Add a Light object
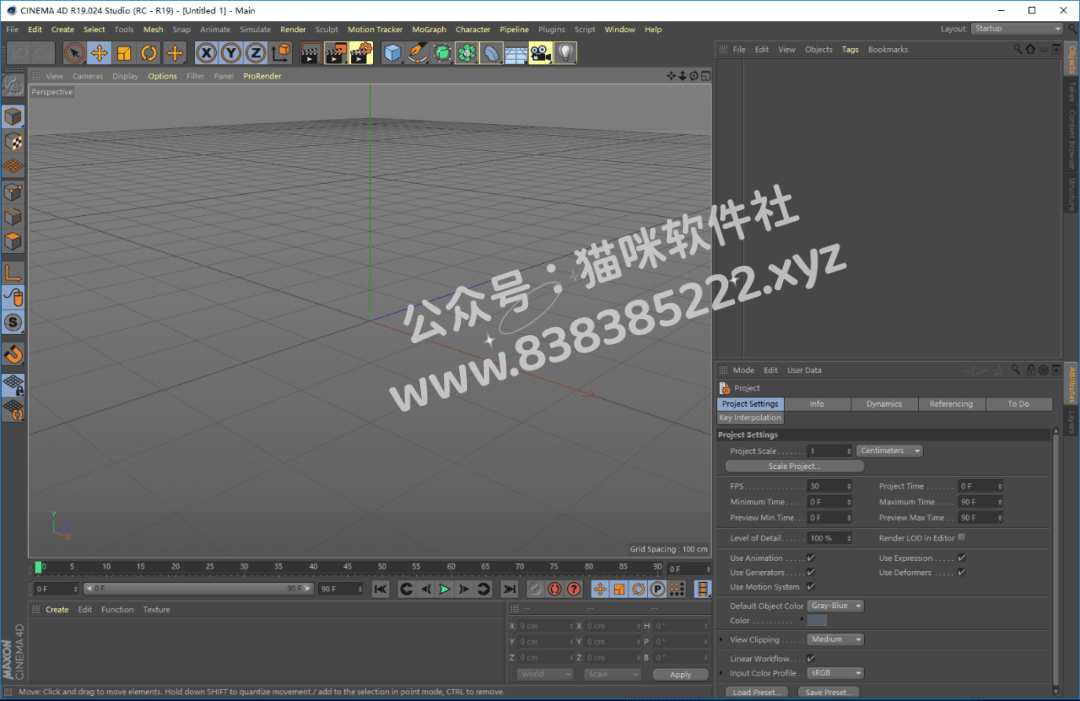The height and width of the screenshot is (701, 1080). pos(565,53)
